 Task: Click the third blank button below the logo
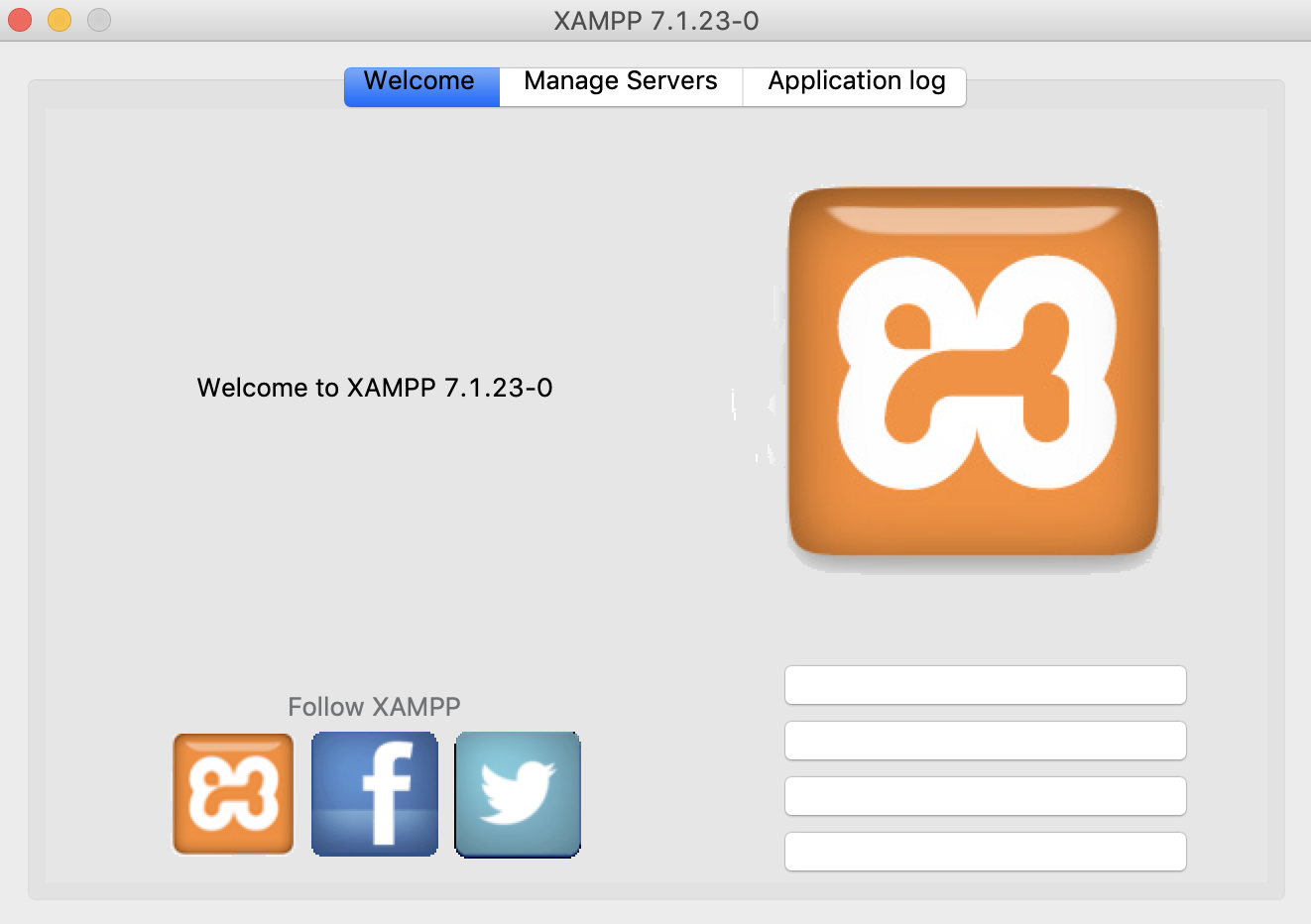[x=986, y=796]
